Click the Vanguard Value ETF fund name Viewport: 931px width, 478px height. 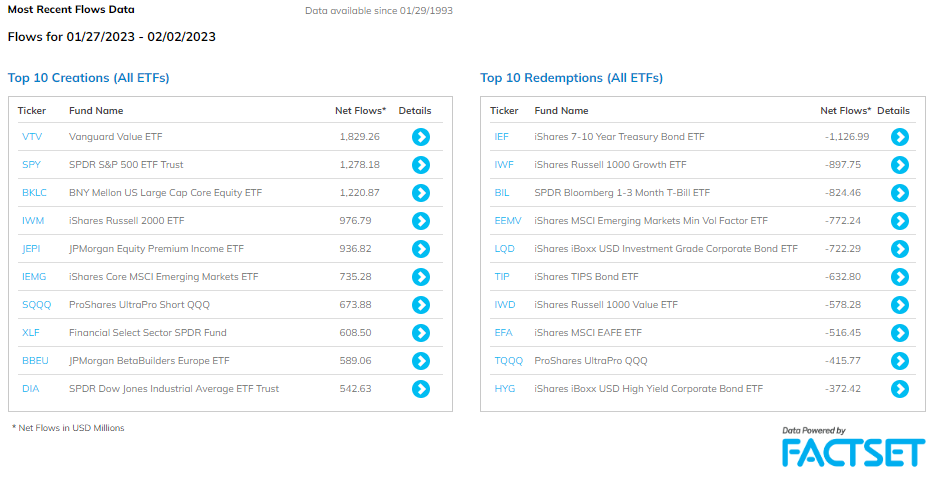116,137
